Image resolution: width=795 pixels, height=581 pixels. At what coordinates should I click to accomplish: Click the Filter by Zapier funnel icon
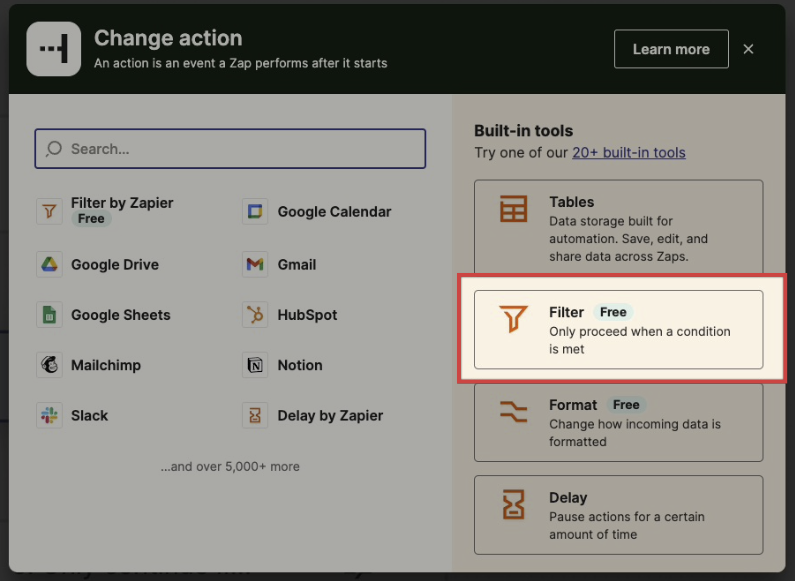tap(49, 211)
